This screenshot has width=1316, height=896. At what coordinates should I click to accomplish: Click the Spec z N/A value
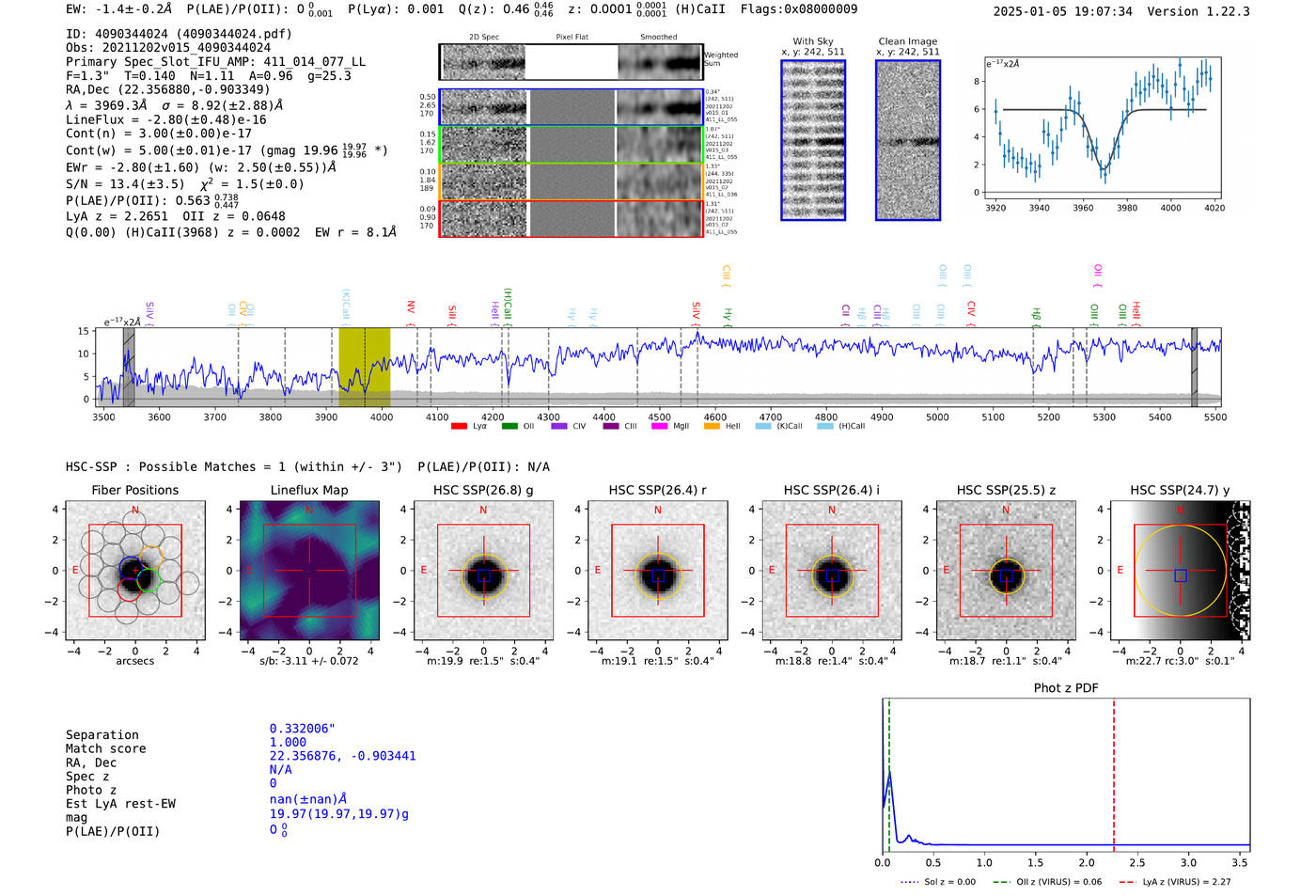tap(280, 770)
